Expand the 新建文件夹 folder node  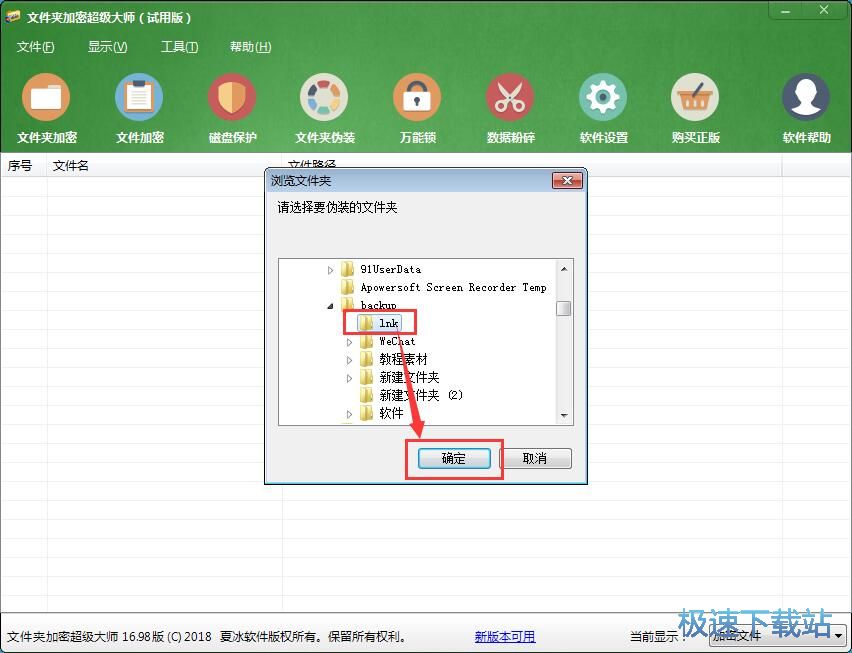[x=349, y=378]
